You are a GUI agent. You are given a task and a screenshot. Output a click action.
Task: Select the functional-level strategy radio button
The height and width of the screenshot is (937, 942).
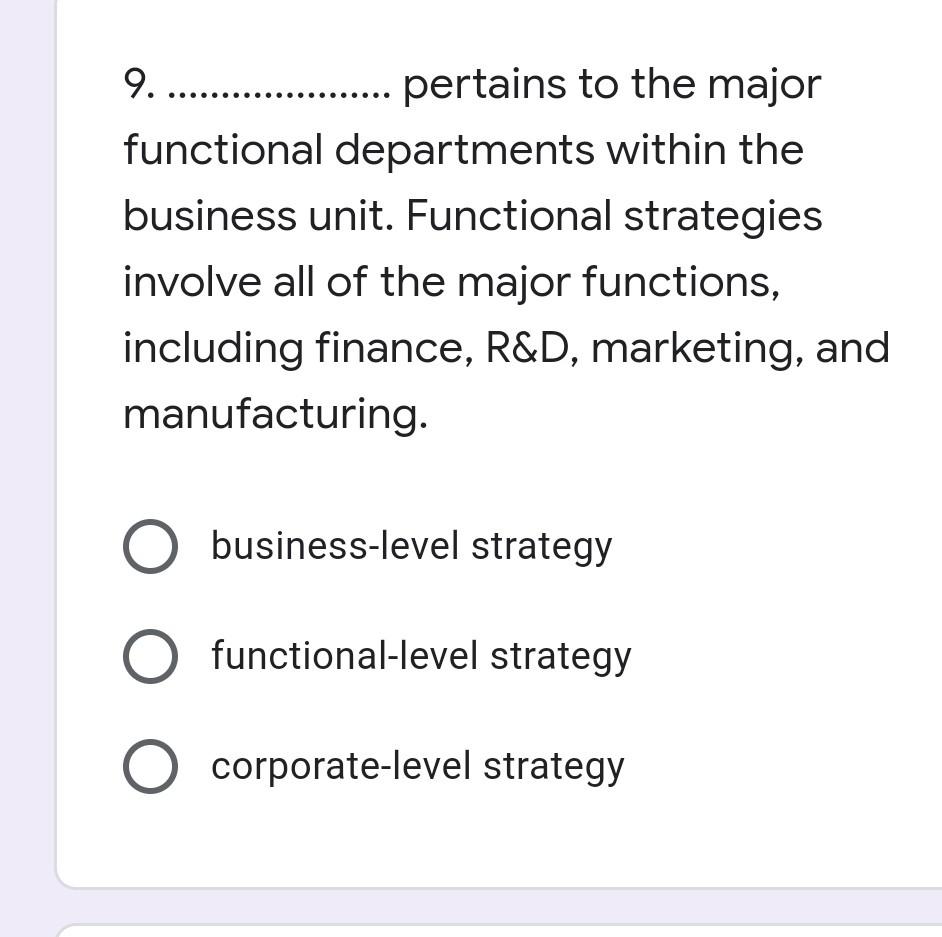point(150,656)
